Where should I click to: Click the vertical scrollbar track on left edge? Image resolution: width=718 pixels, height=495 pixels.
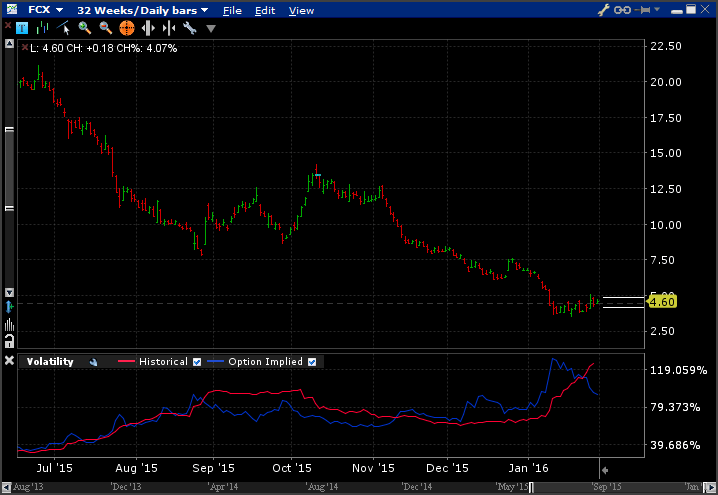click(9, 169)
